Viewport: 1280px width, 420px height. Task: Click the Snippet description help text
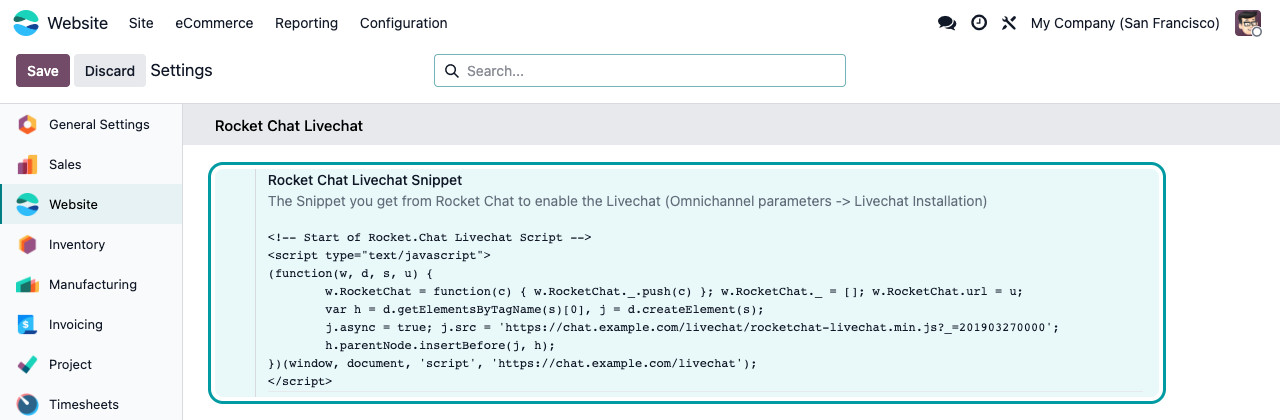[627, 201]
